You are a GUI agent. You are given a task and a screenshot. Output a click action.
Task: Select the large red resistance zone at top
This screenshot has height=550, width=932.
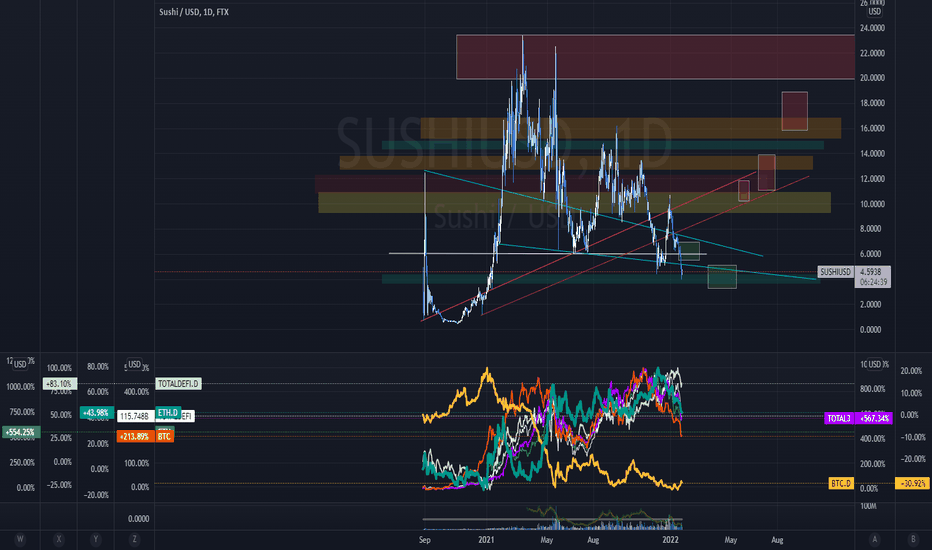coord(655,57)
